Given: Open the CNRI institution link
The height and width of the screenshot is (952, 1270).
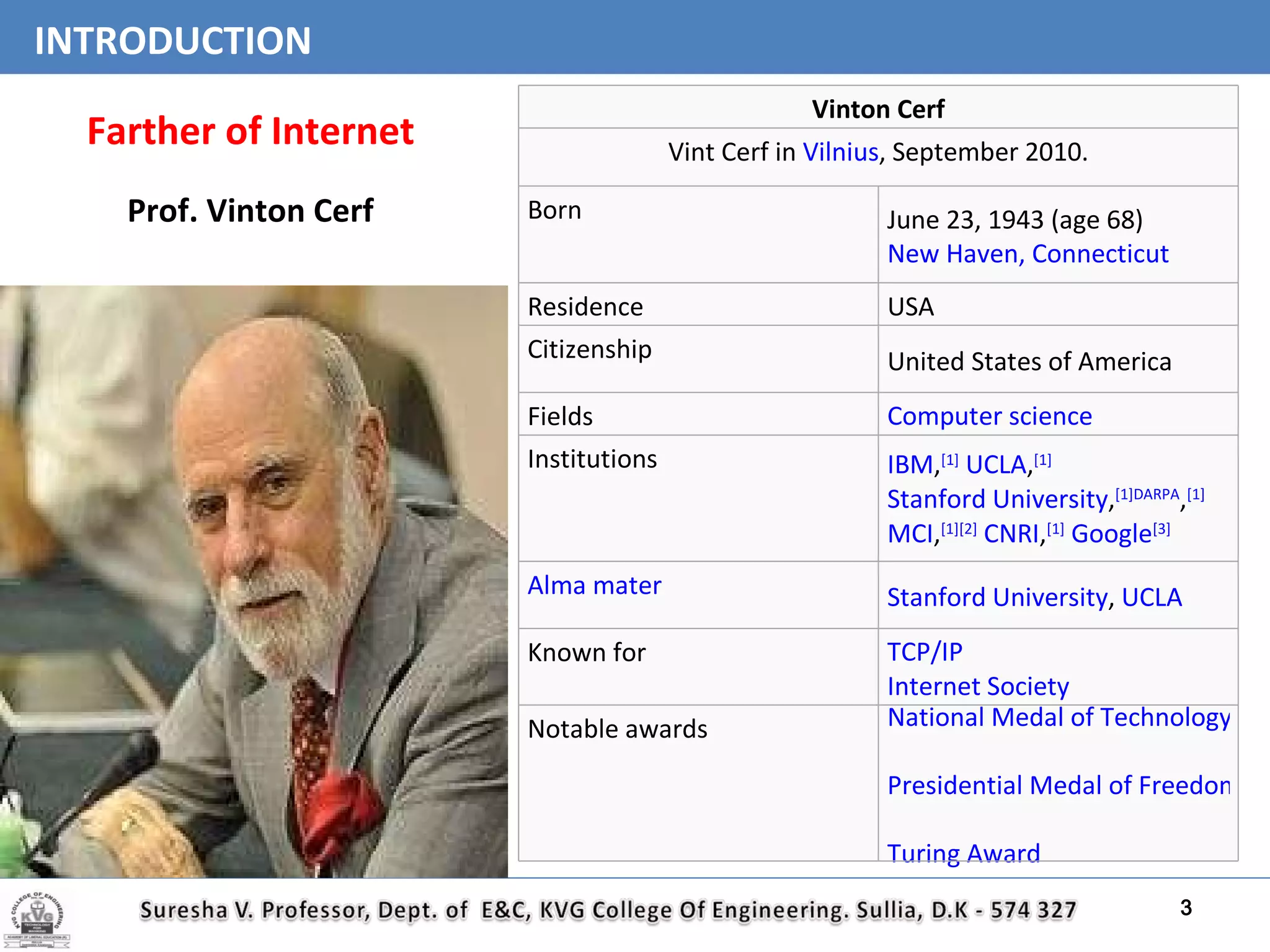Looking at the screenshot, I should coord(1011,534).
